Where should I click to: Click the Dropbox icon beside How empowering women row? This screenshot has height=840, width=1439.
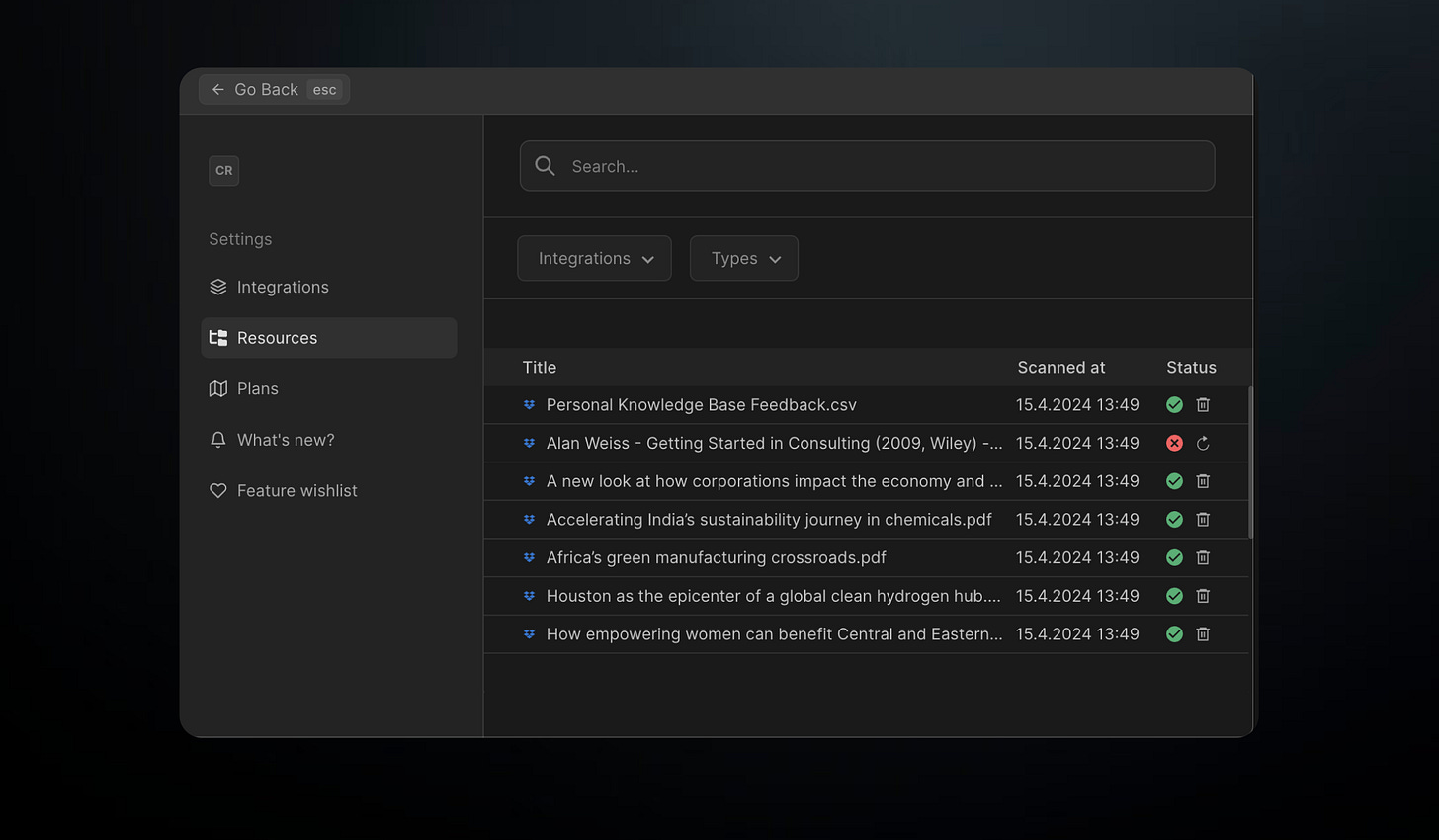pyautogui.click(x=529, y=633)
